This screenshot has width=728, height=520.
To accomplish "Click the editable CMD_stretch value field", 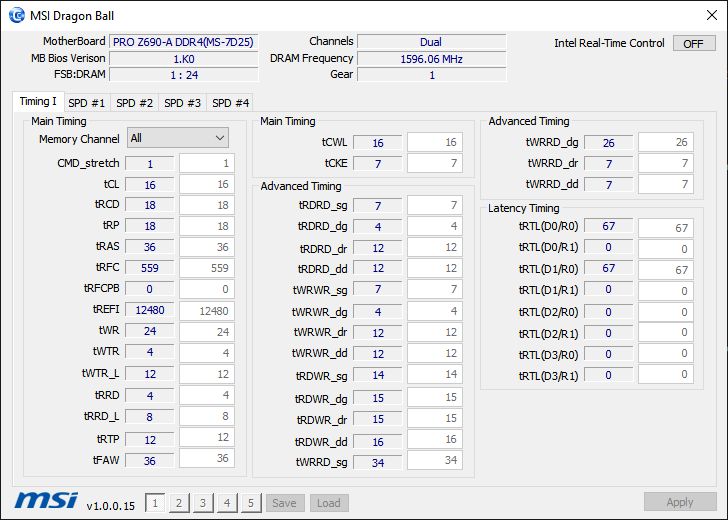I will (x=207, y=163).
